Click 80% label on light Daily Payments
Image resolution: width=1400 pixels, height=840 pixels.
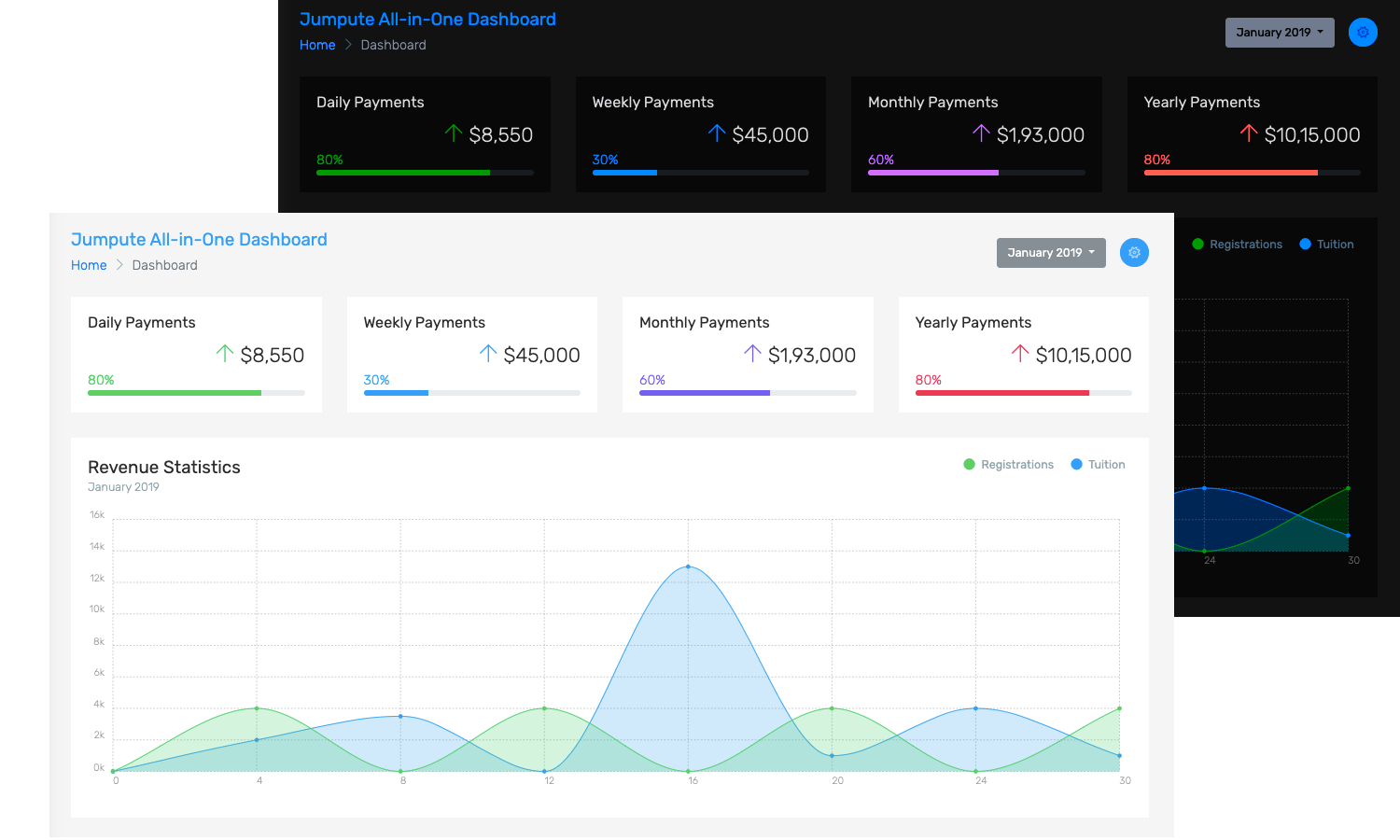[101, 380]
